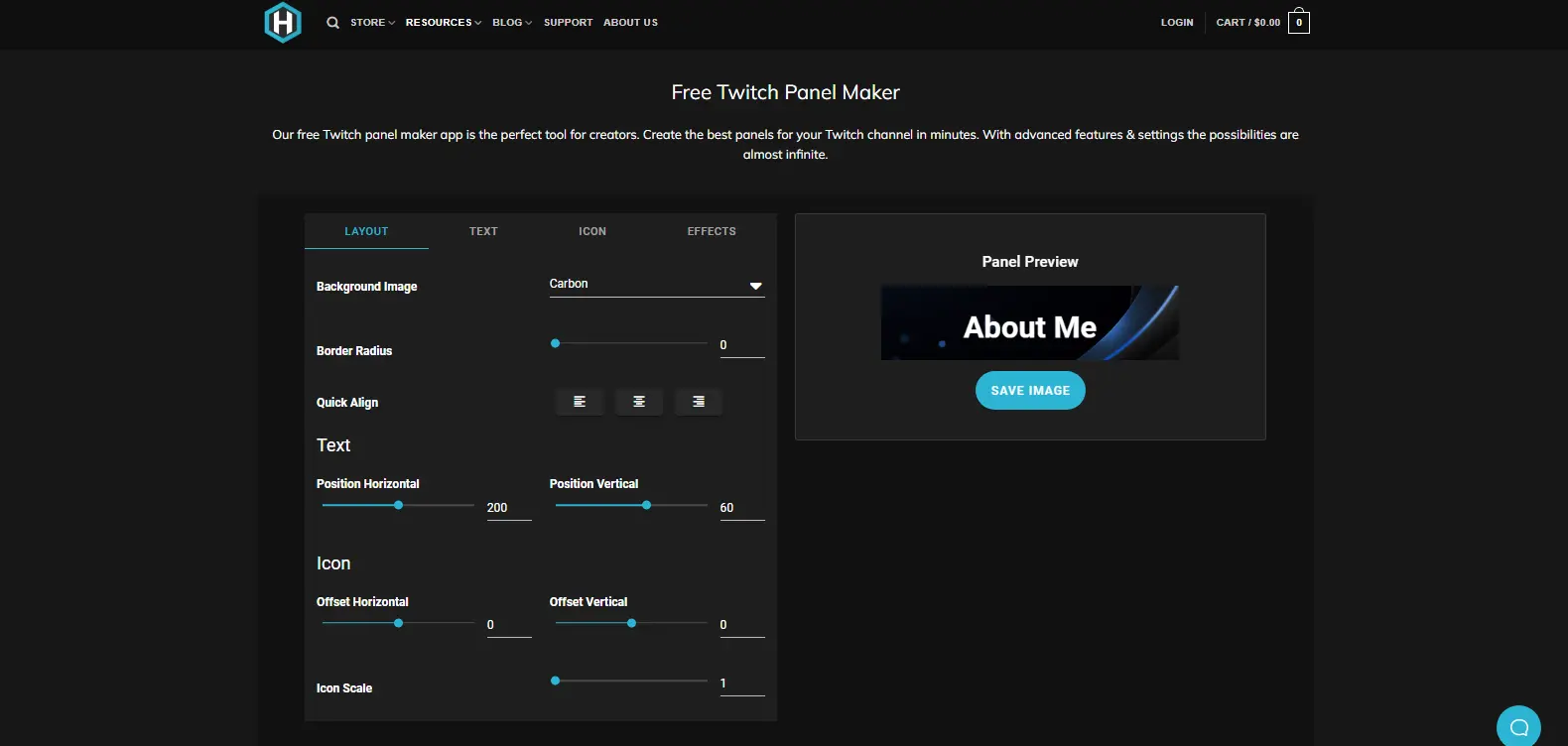Open the search magnifier icon

(332, 23)
